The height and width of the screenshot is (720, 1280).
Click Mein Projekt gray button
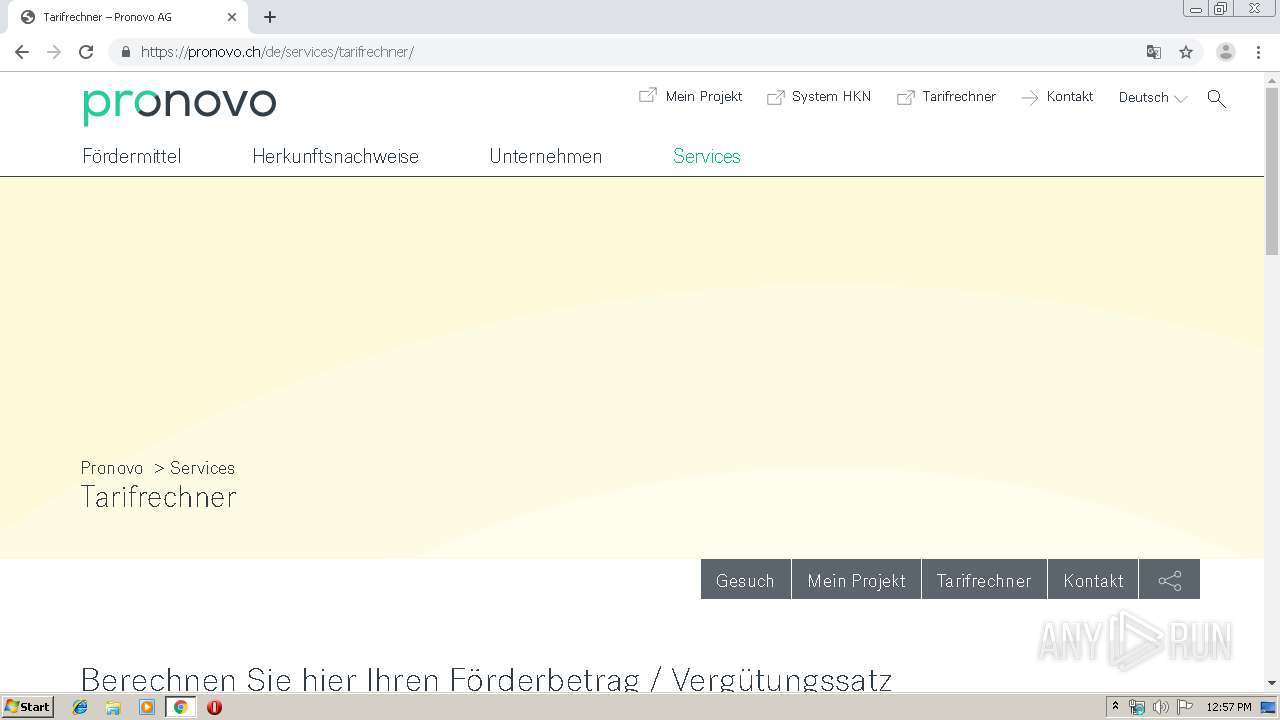pos(856,580)
